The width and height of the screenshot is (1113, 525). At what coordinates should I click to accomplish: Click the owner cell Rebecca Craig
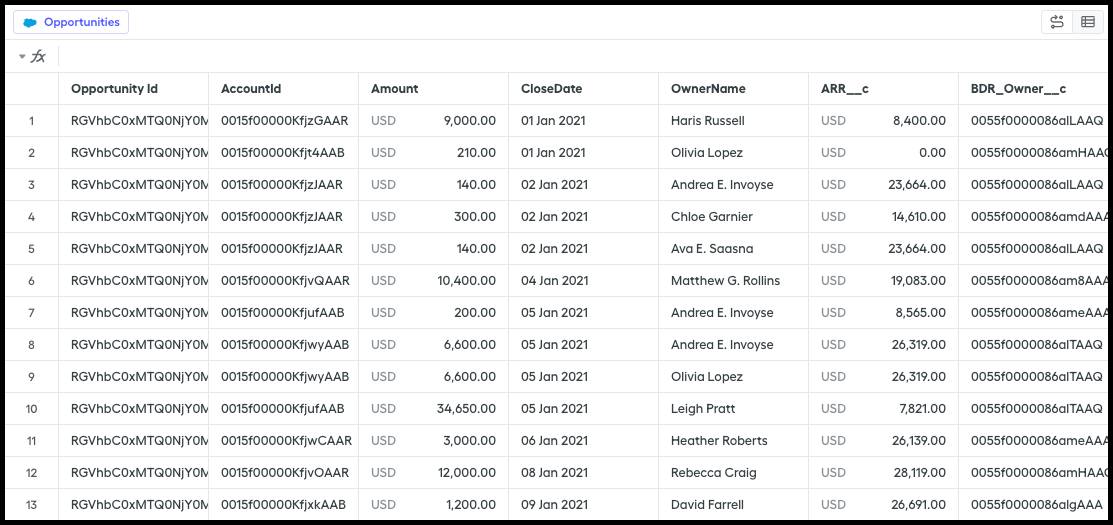coord(734,472)
